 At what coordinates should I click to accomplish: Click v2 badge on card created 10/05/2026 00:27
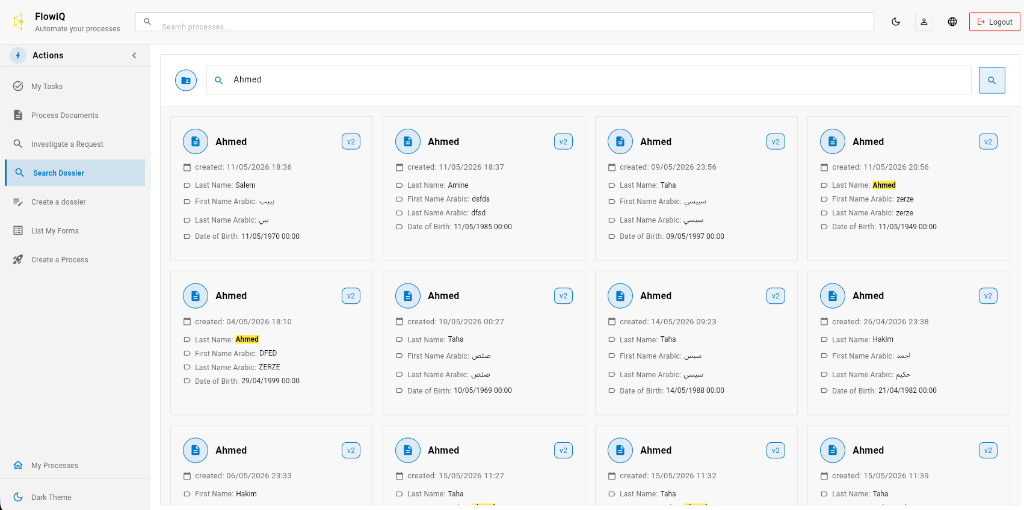tap(563, 296)
